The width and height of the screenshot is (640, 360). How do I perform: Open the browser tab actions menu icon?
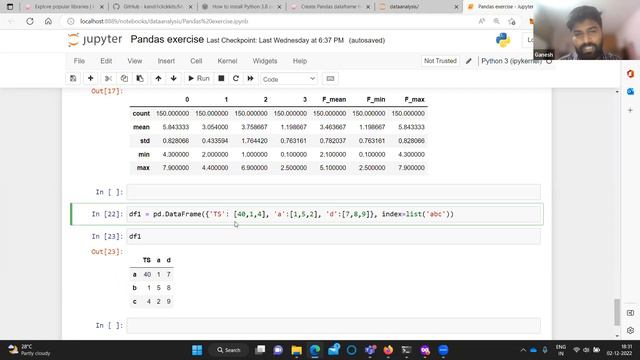(x=10, y=7)
